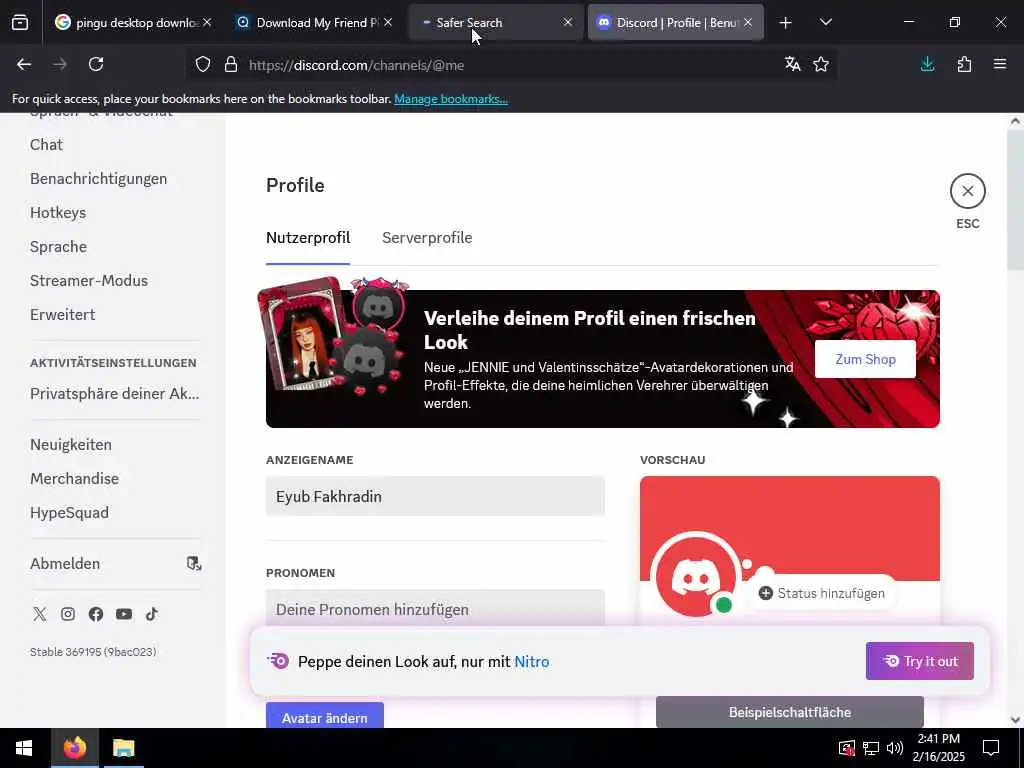
Task: Open the Windows Start menu
Action: (x=24, y=748)
